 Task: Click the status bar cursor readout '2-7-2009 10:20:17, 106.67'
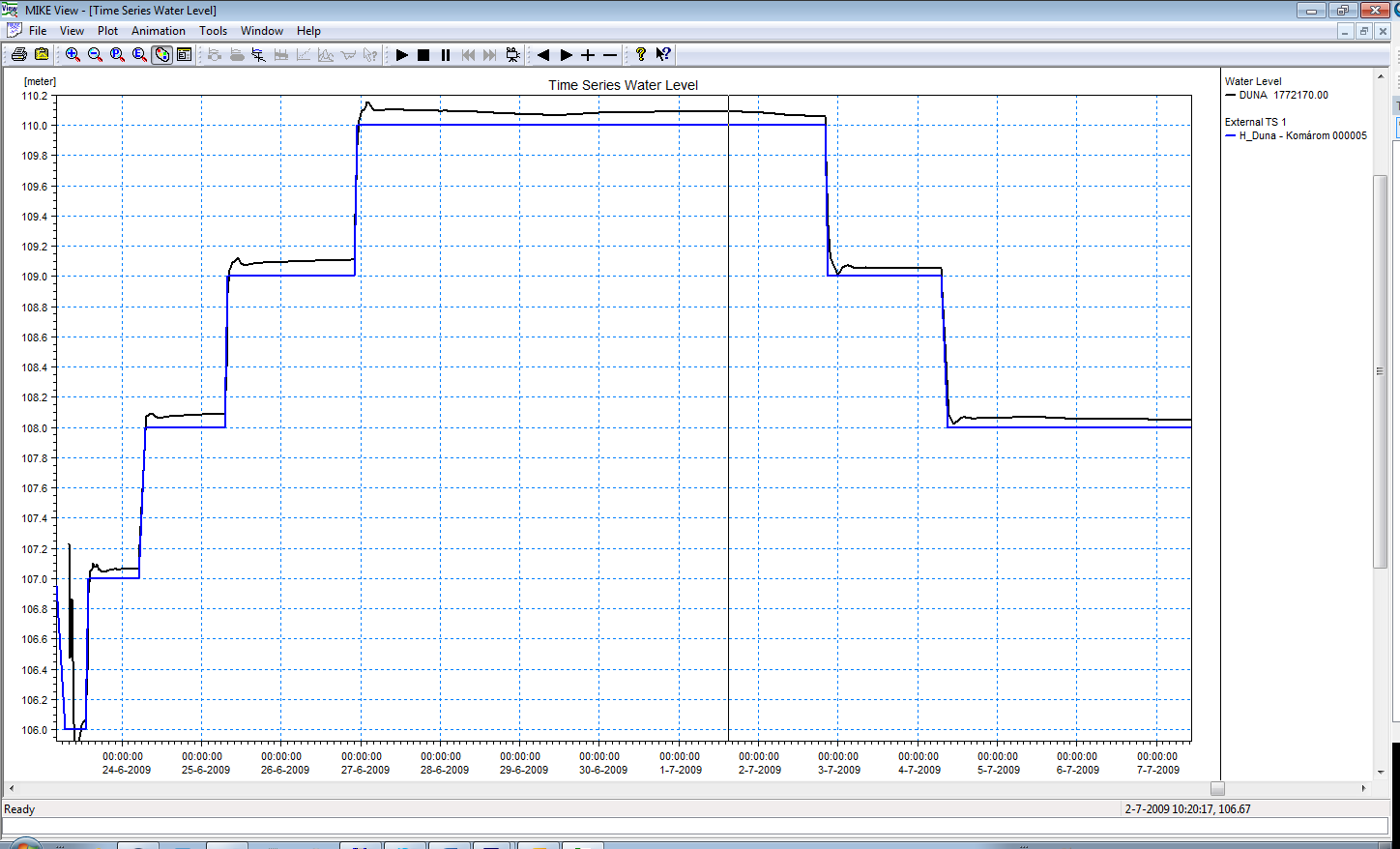tap(1187, 809)
